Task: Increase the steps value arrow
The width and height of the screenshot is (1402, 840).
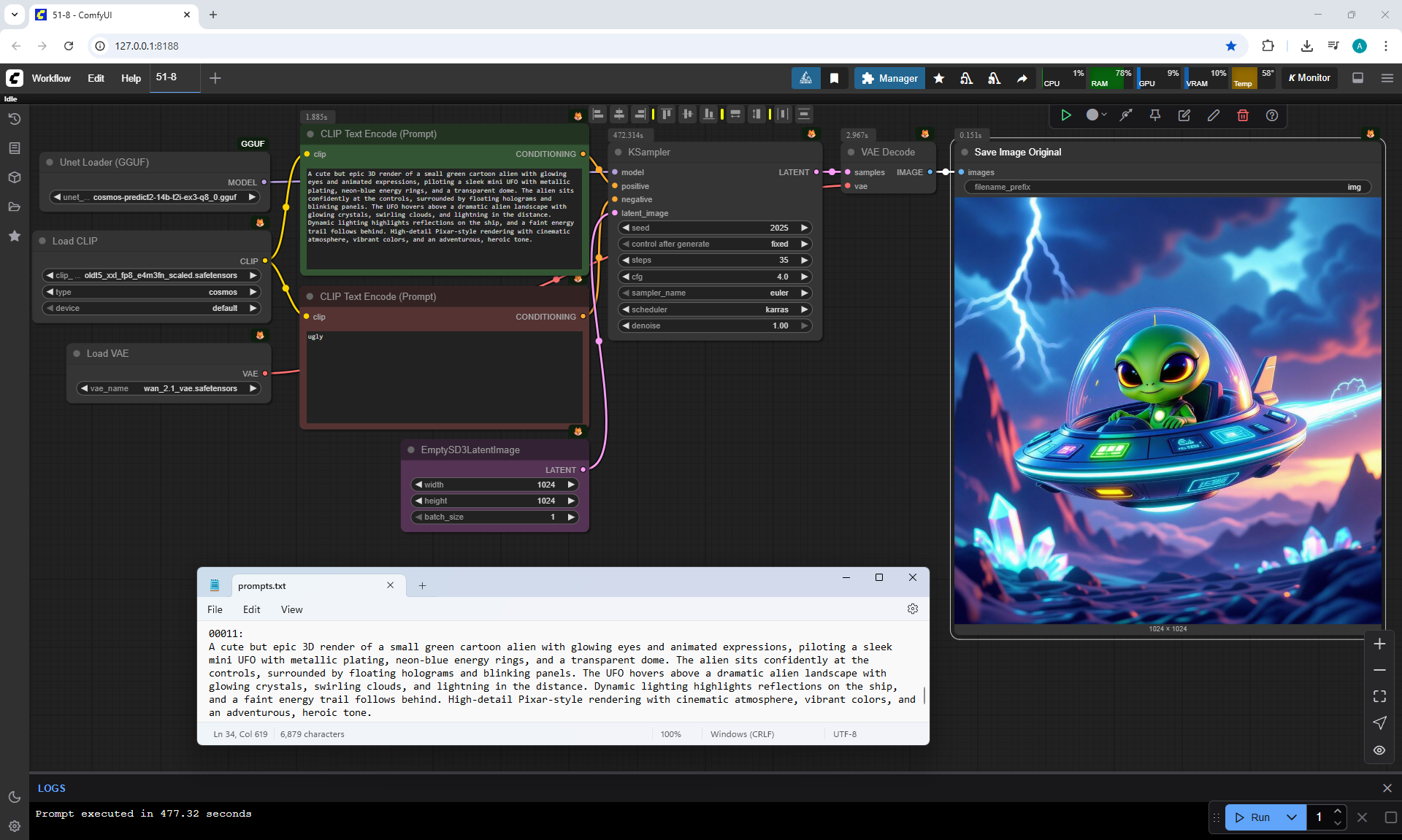Action: click(805, 260)
